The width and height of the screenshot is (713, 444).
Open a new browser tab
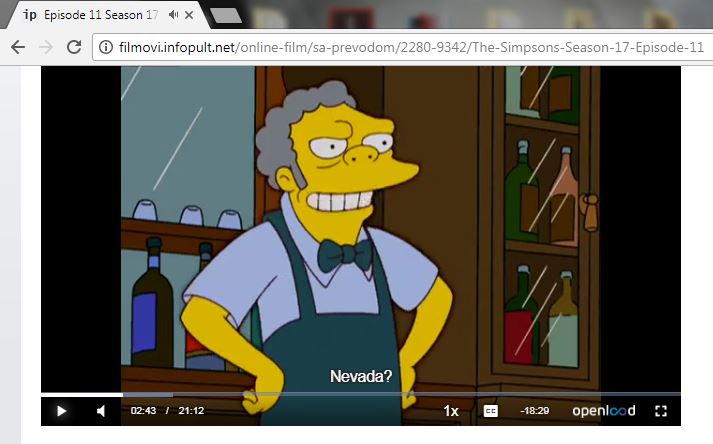tap(226, 15)
